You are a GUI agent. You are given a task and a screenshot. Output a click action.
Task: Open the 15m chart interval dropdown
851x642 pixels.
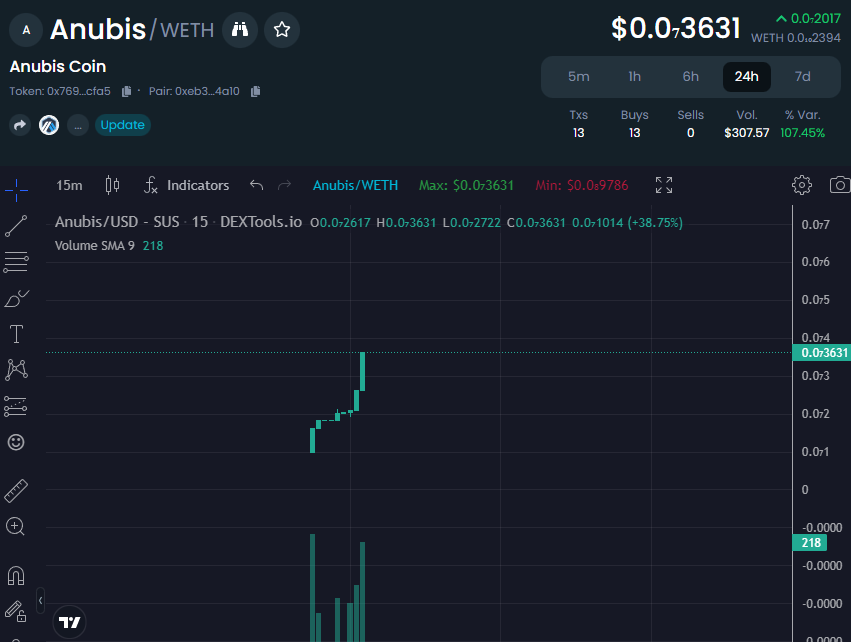click(69, 186)
